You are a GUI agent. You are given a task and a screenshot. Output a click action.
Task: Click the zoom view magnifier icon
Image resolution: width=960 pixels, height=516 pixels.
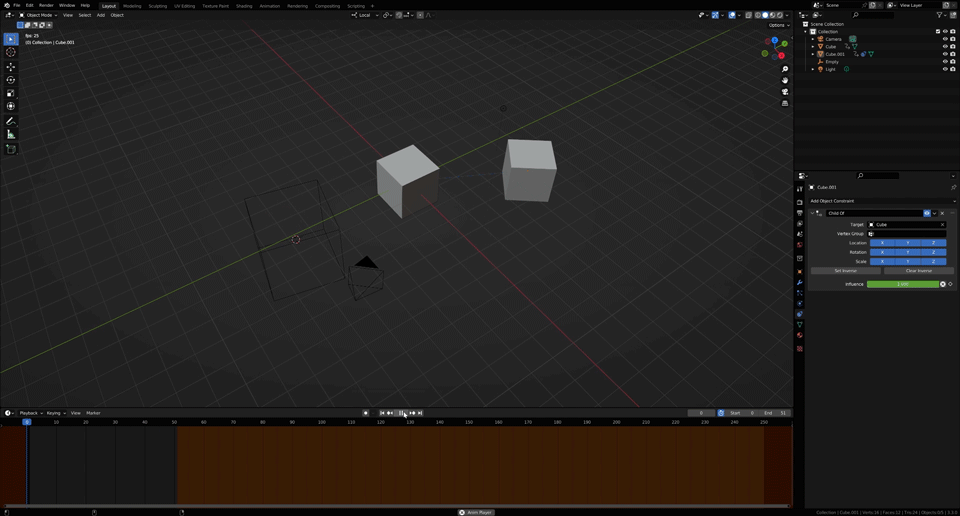pyautogui.click(x=785, y=69)
